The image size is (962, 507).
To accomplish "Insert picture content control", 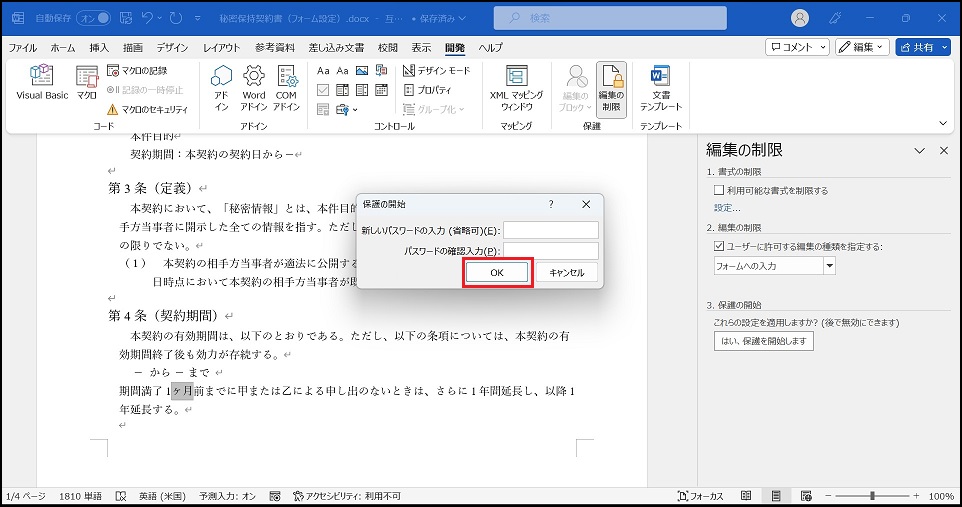I will [362, 71].
